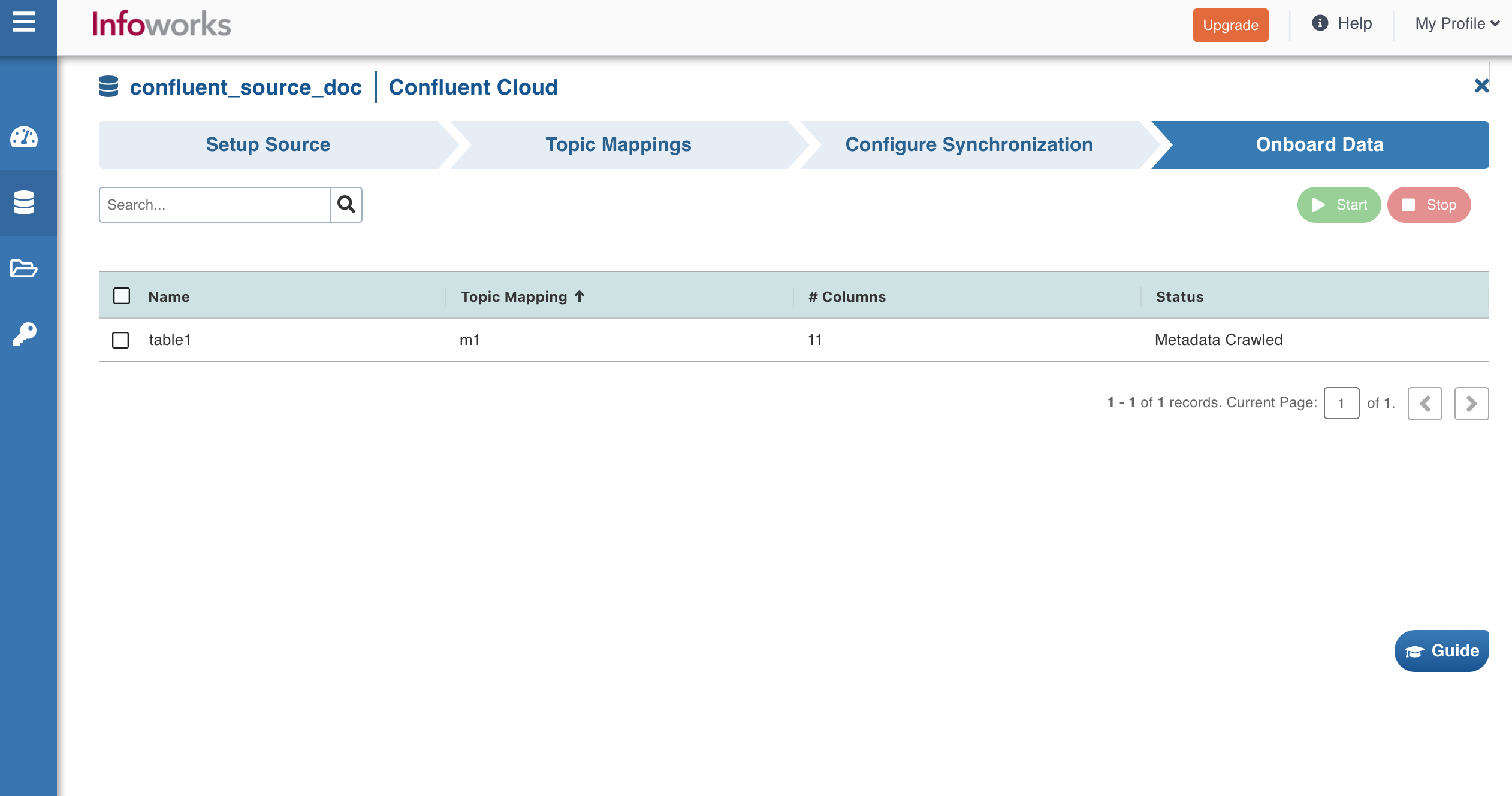This screenshot has height=796, width=1512.
Task: Click the # Columns column header
Action: [x=847, y=297]
